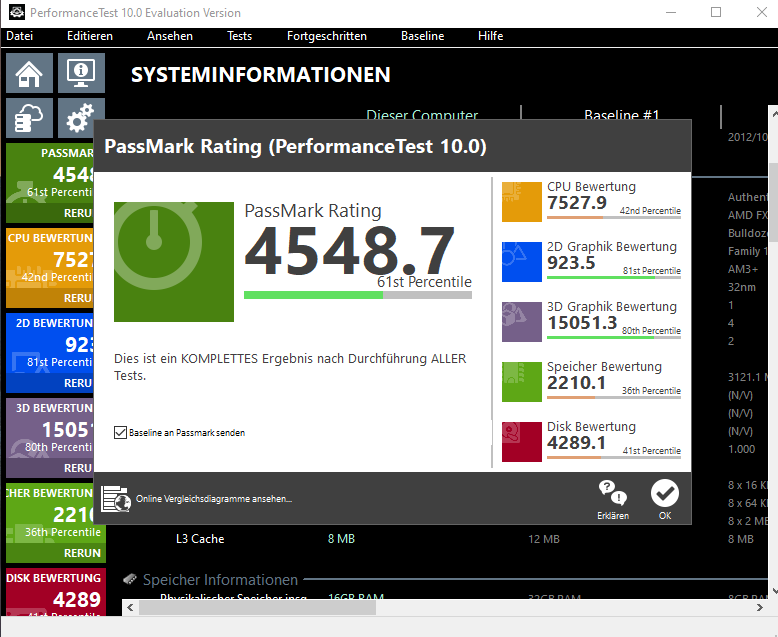Viewport: 778px width, 637px height.
Task: Click the 12 MB Baseline L3 value
Action: point(544,539)
